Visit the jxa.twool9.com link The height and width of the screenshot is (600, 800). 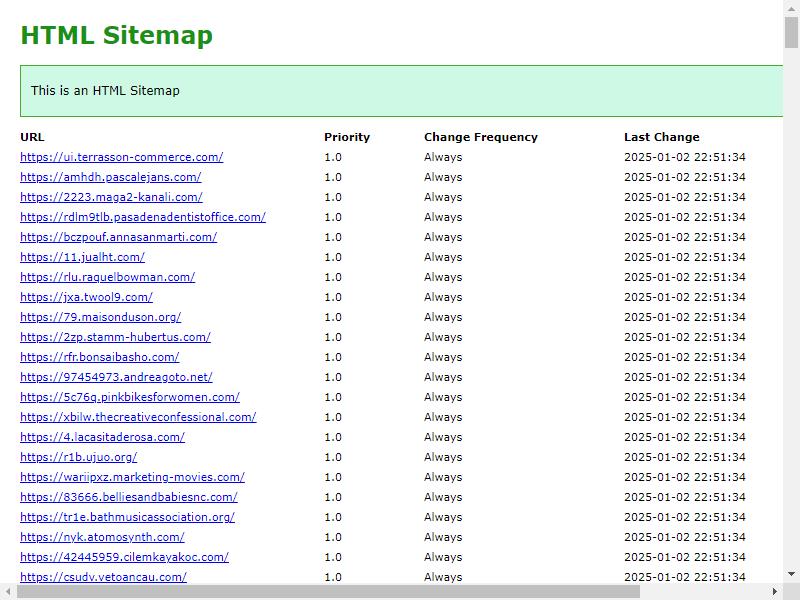tap(86, 297)
